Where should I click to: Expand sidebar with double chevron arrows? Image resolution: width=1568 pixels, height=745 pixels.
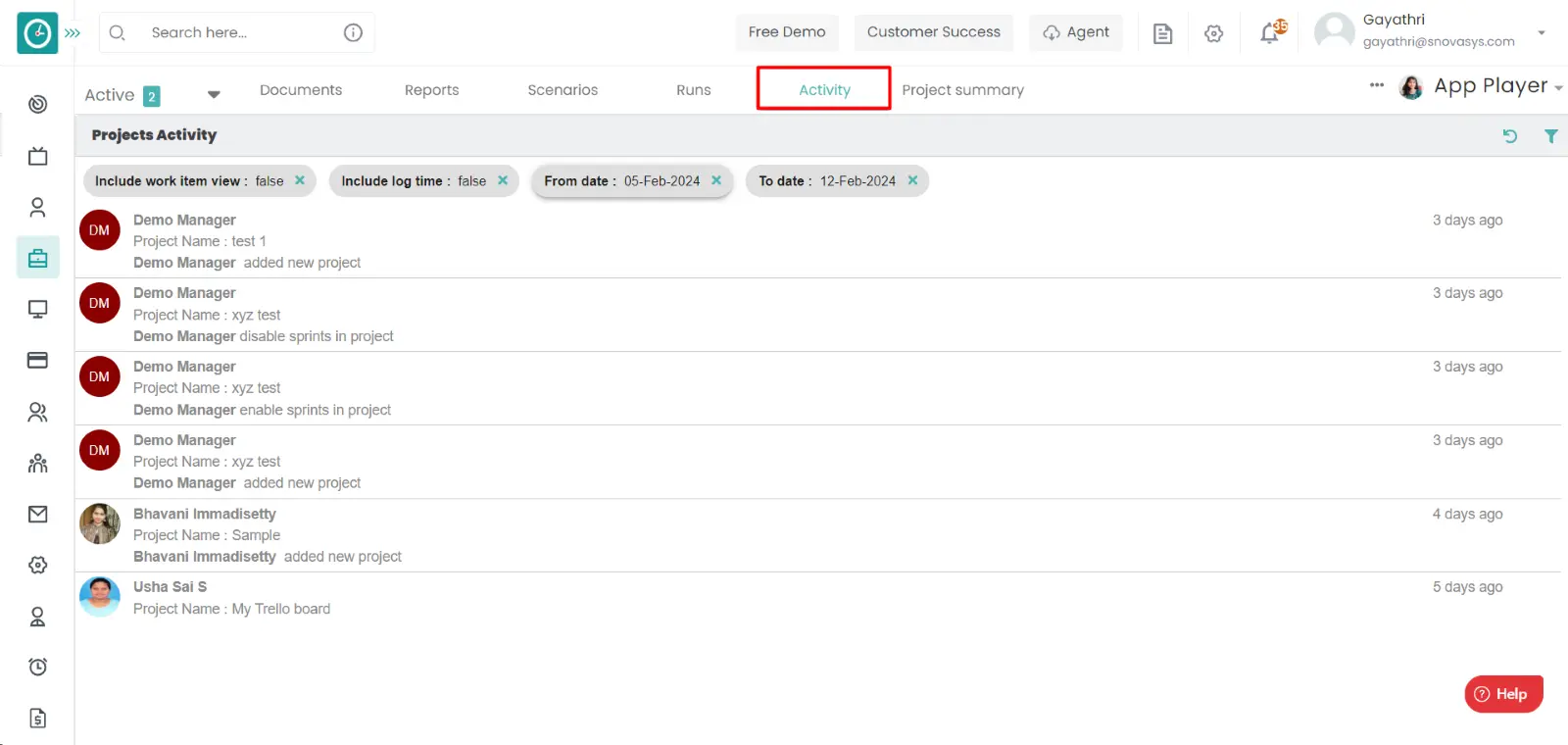73,33
